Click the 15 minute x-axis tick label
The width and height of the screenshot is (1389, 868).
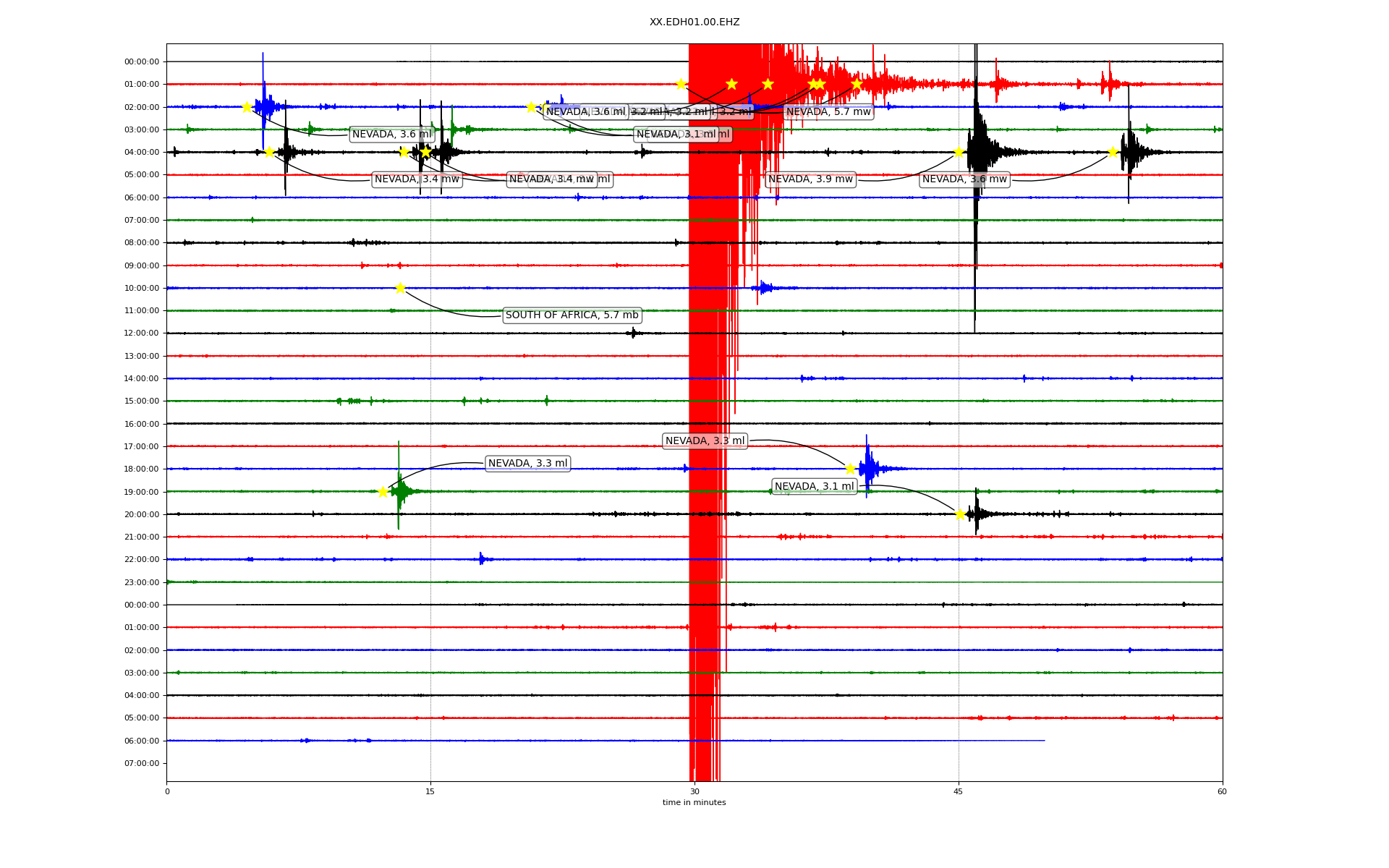pyautogui.click(x=430, y=791)
